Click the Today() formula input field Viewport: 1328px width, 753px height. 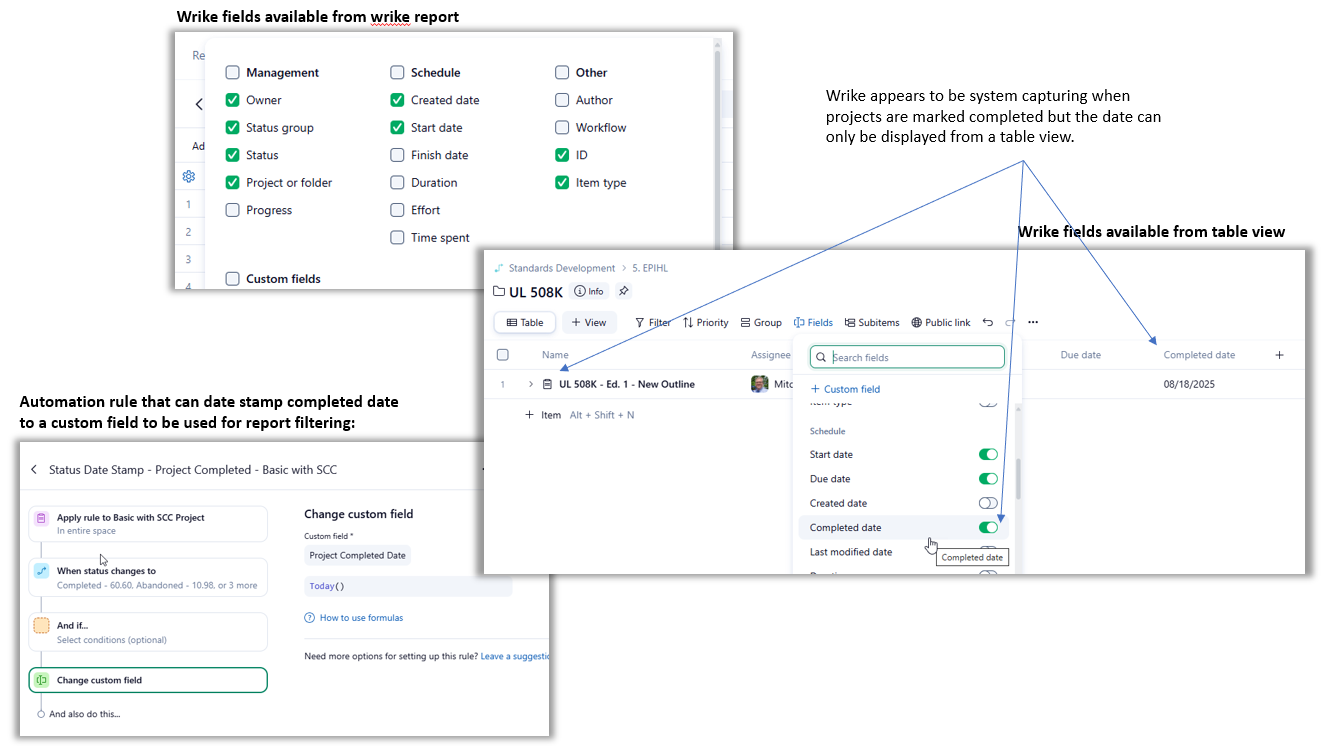click(408, 586)
